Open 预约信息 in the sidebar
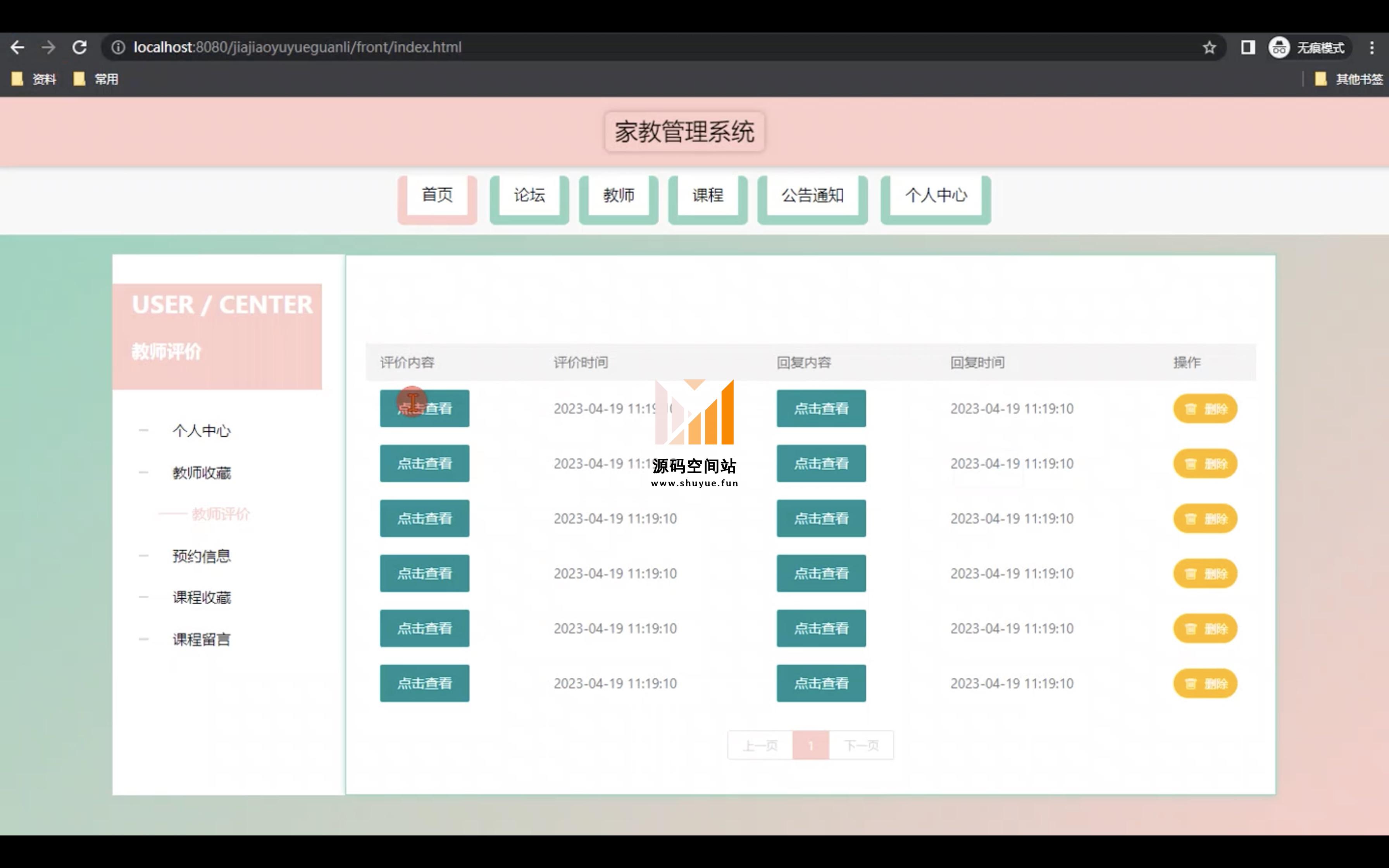The image size is (1389, 868). [202, 556]
